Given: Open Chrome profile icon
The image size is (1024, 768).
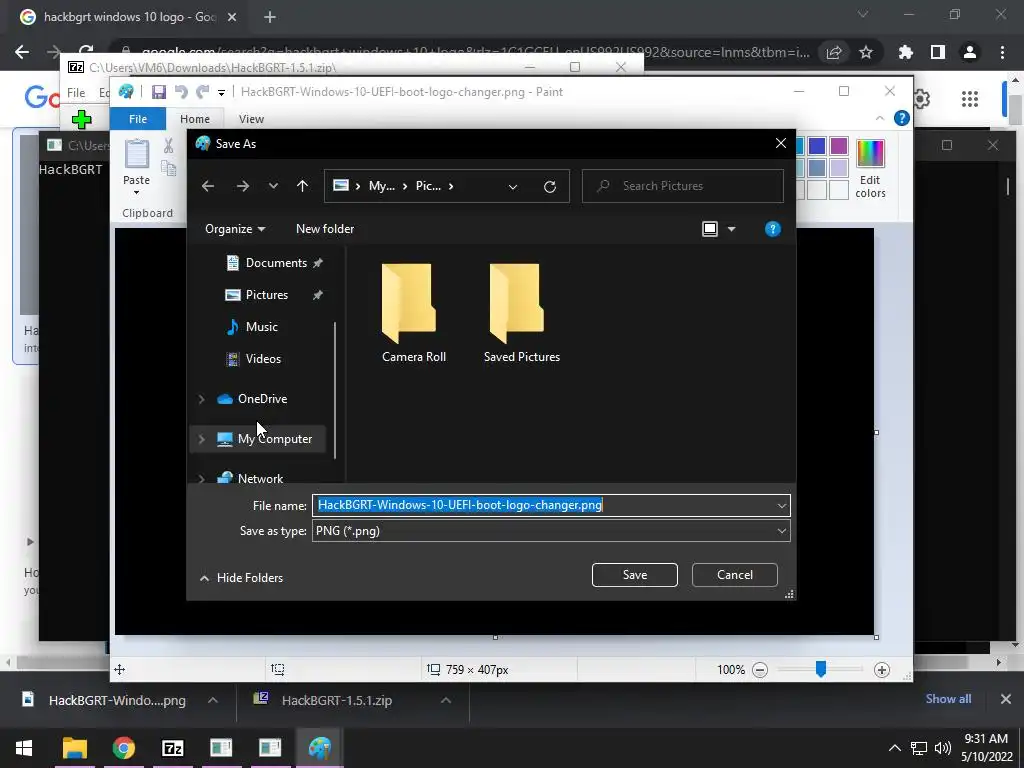Looking at the screenshot, I should [x=970, y=52].
